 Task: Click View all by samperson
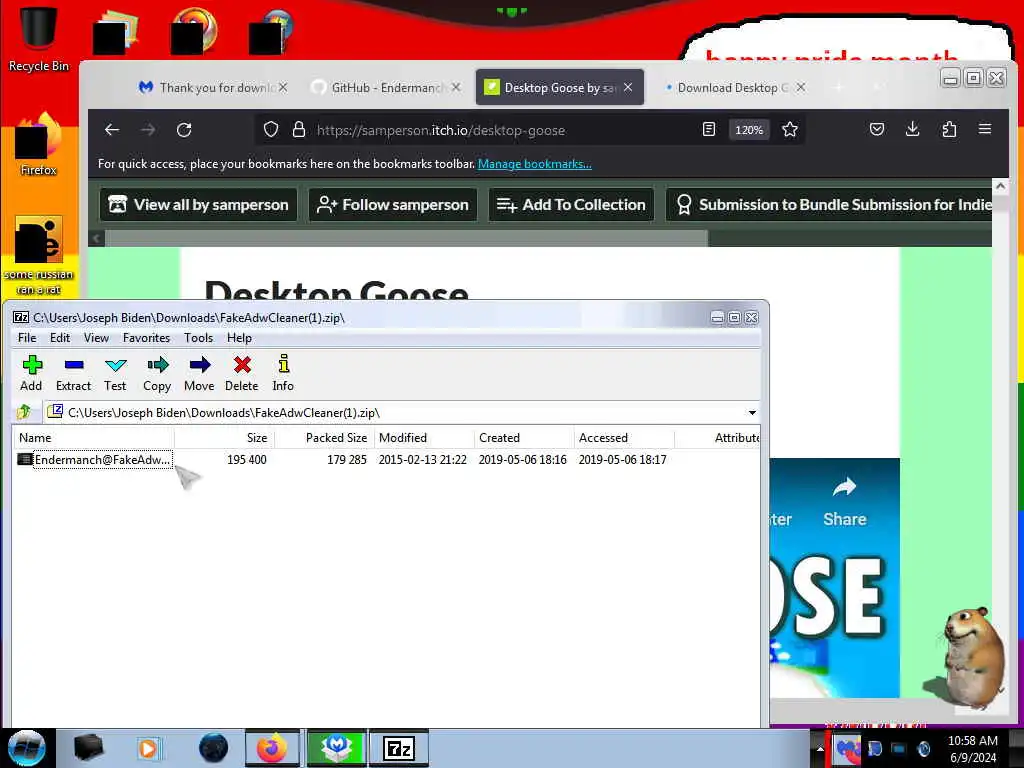tap(199, 205)
